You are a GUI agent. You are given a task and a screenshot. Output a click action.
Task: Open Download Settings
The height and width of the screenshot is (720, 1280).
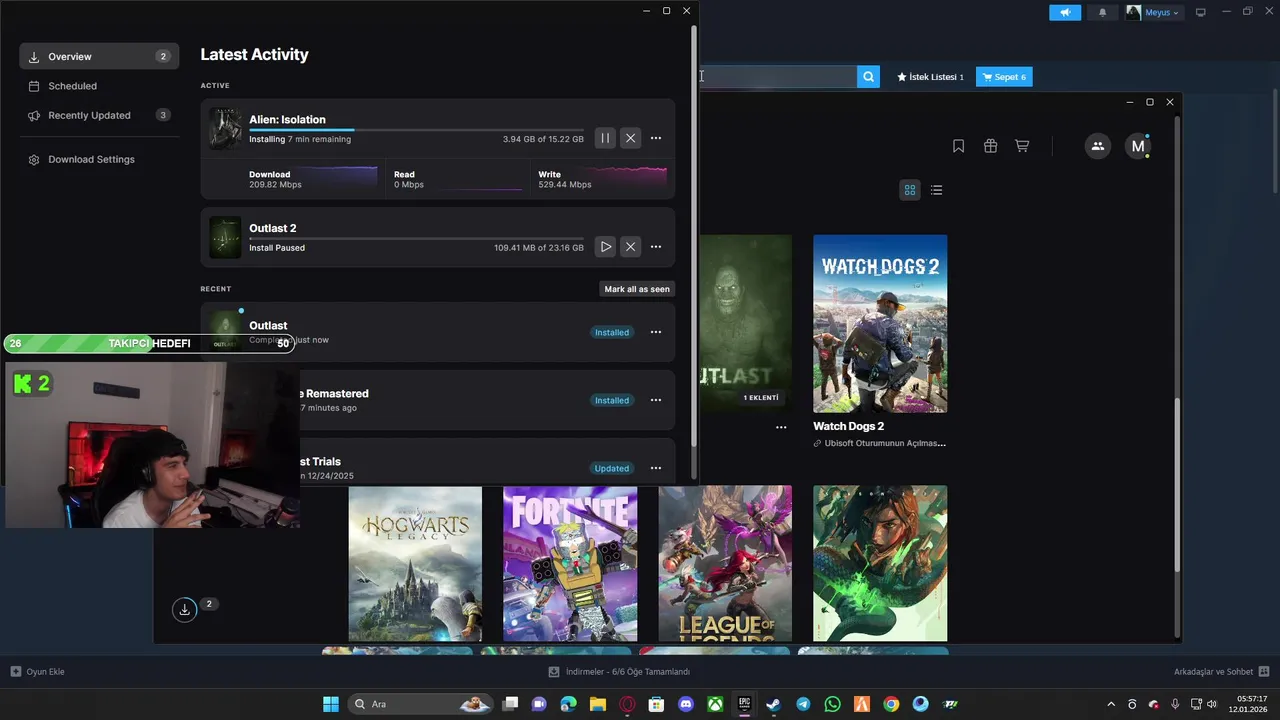click(99, 159)
